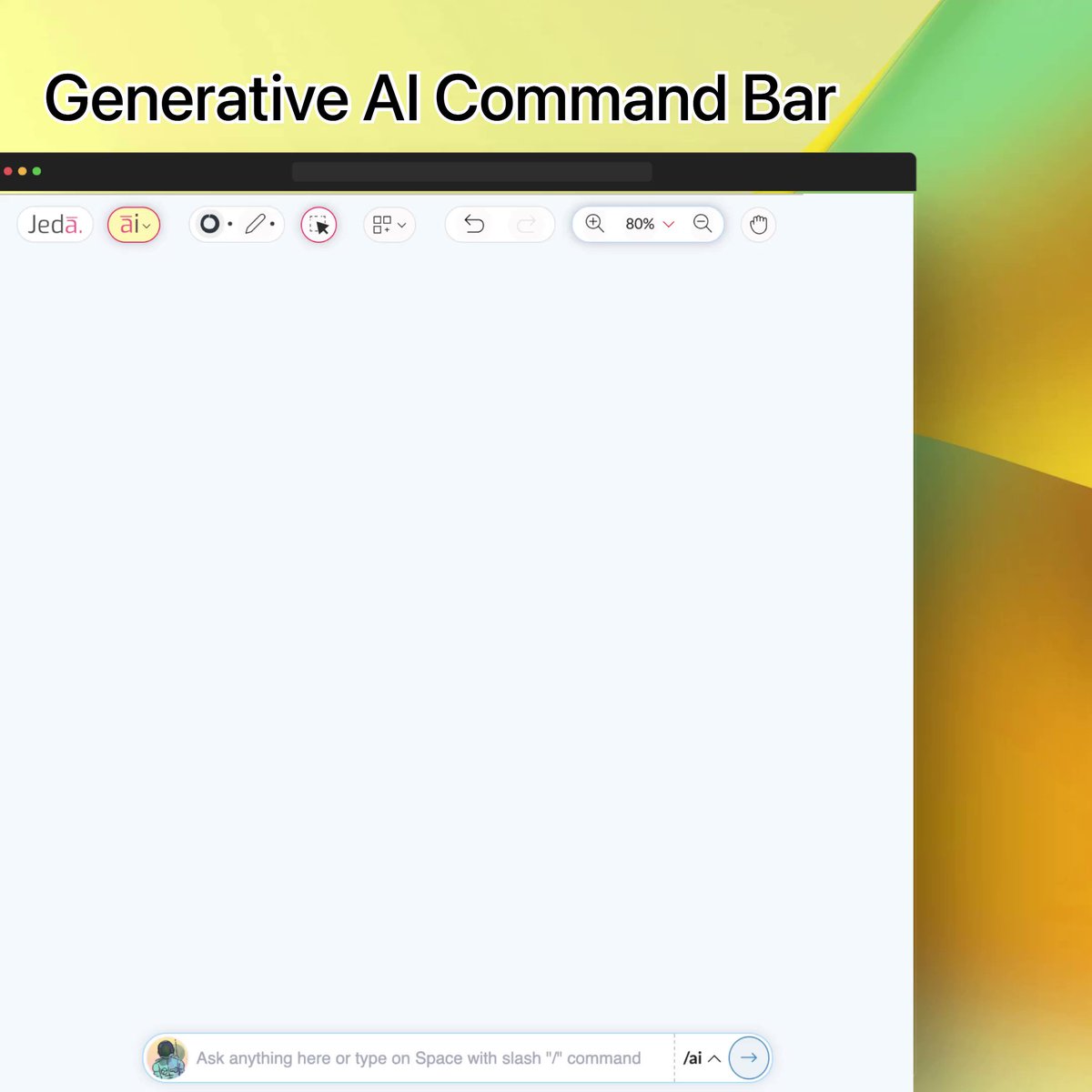Zoom out using the magnifier minus icon
This screenshot has width=1092, height=1092.
[x=703, y=224]
